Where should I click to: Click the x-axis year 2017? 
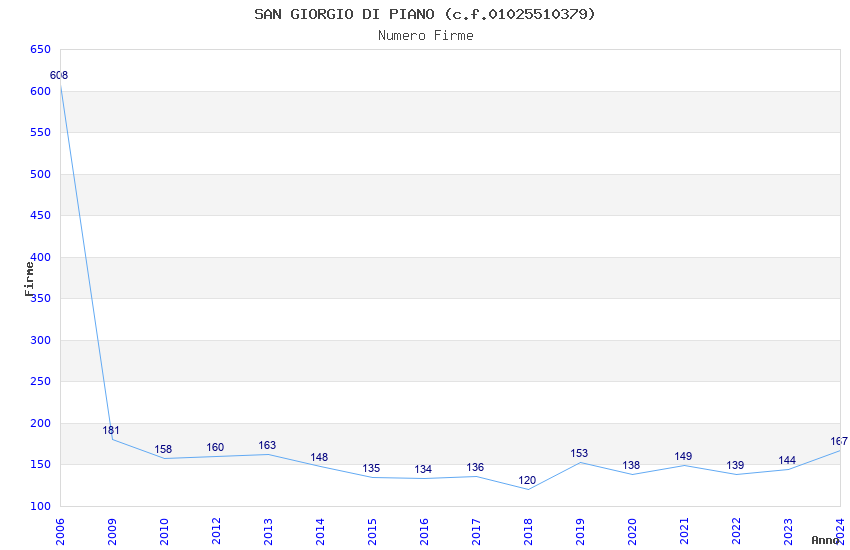476,532
